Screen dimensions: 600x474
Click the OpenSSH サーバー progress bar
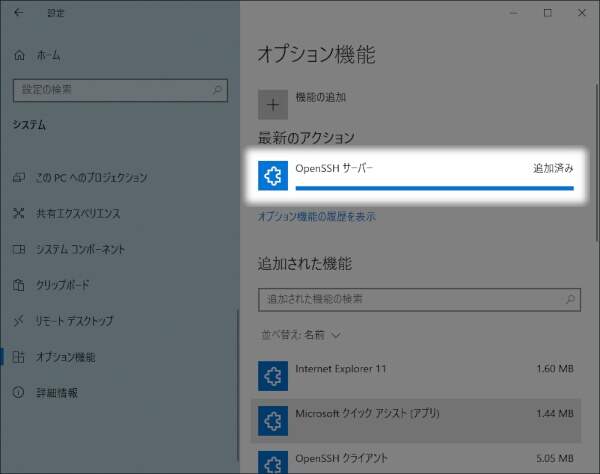tap(435, 188)
